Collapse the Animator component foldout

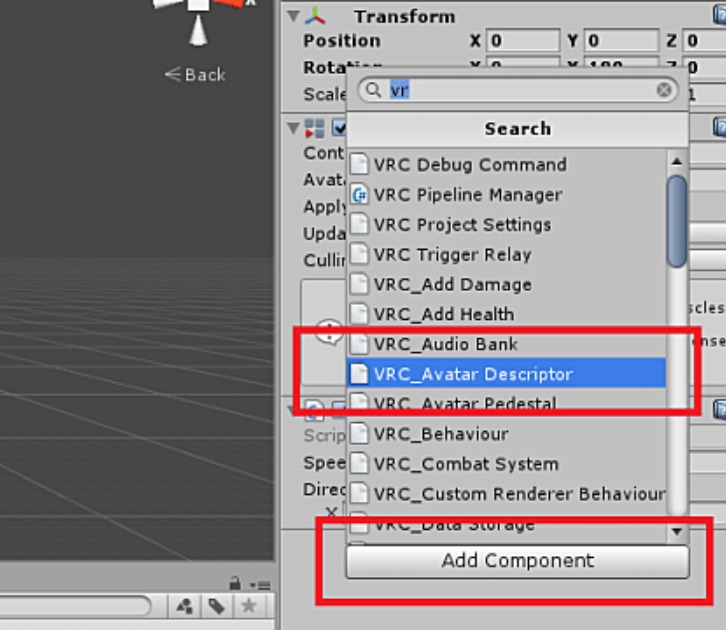coord(293,128)
